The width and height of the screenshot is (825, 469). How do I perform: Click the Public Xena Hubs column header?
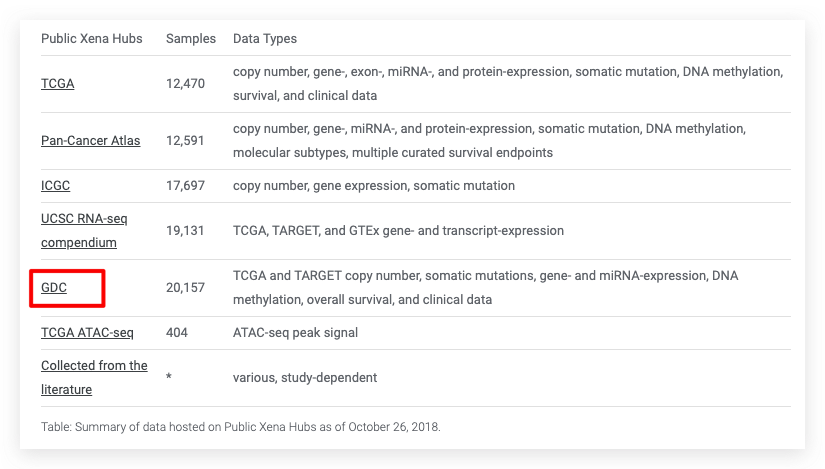coord(92,39)
